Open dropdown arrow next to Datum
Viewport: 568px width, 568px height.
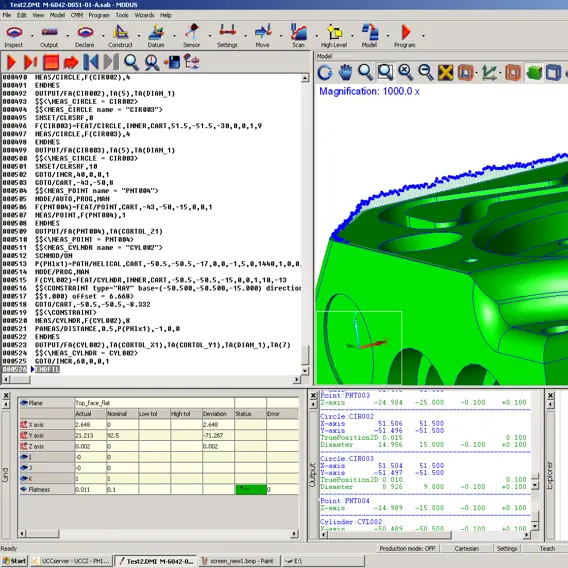[174, 36]
